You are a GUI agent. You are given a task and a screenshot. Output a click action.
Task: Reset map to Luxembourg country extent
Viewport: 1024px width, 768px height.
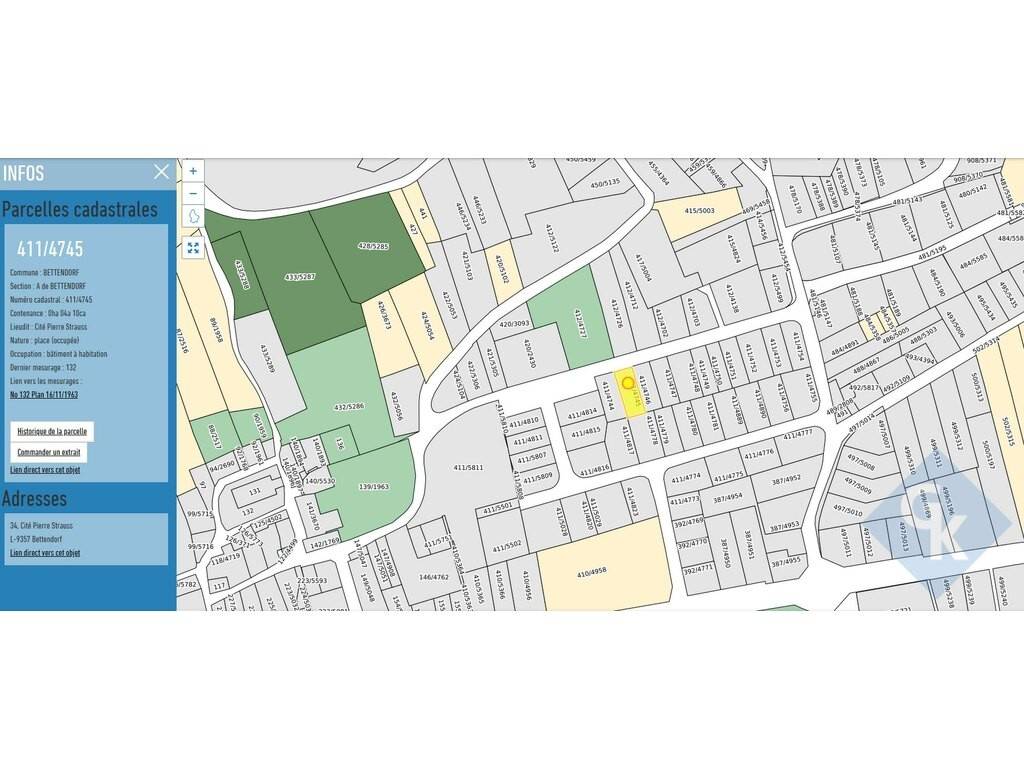[193, 217]
